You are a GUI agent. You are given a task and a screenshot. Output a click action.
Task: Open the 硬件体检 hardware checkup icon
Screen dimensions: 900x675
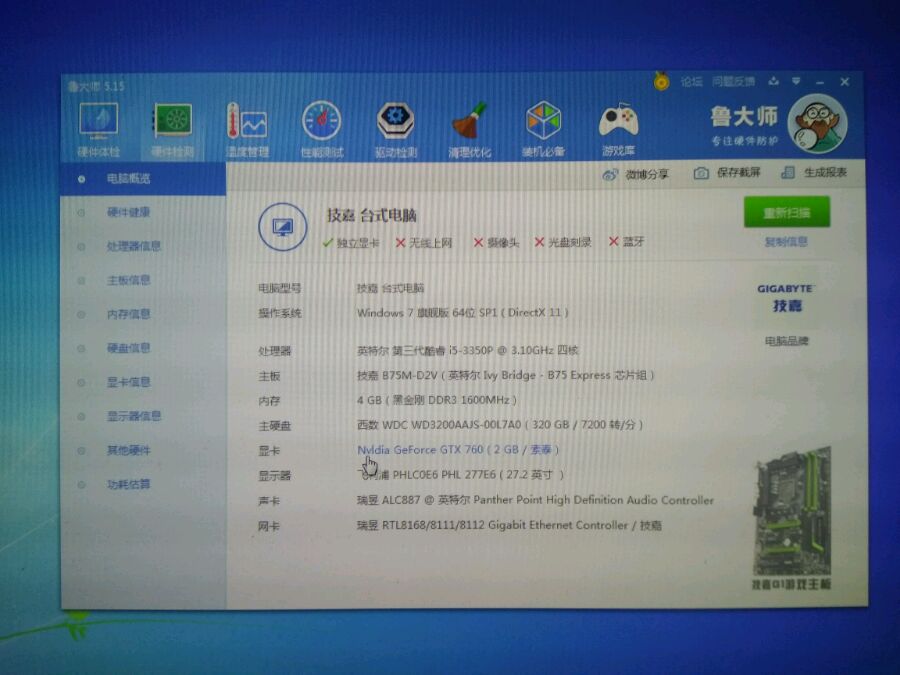coord(99,129)
